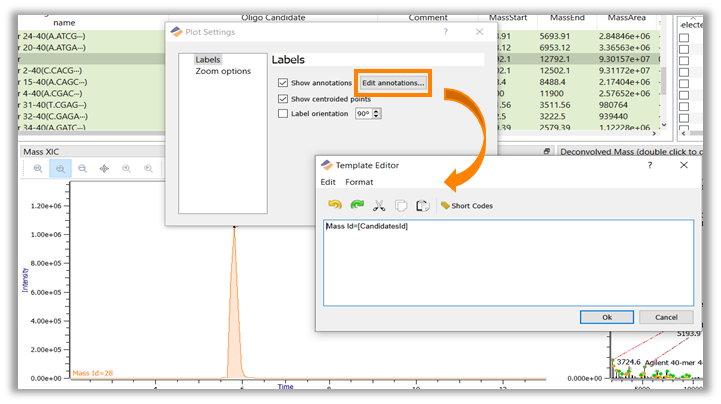The image size is (721, 404).
Task: Click help question mark in Plot Settings
Action: [x=445, y=32]
